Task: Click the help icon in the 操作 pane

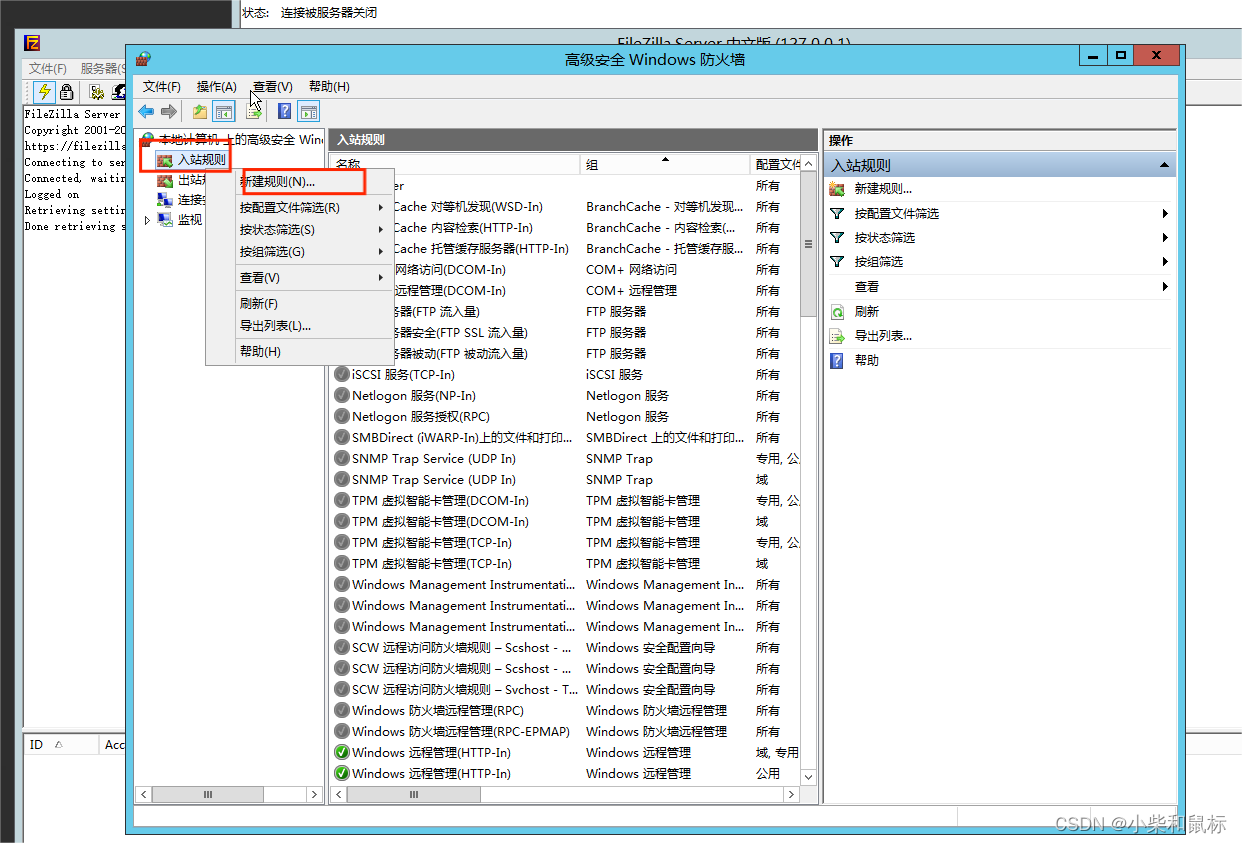Action: click(x=838, y=360)
